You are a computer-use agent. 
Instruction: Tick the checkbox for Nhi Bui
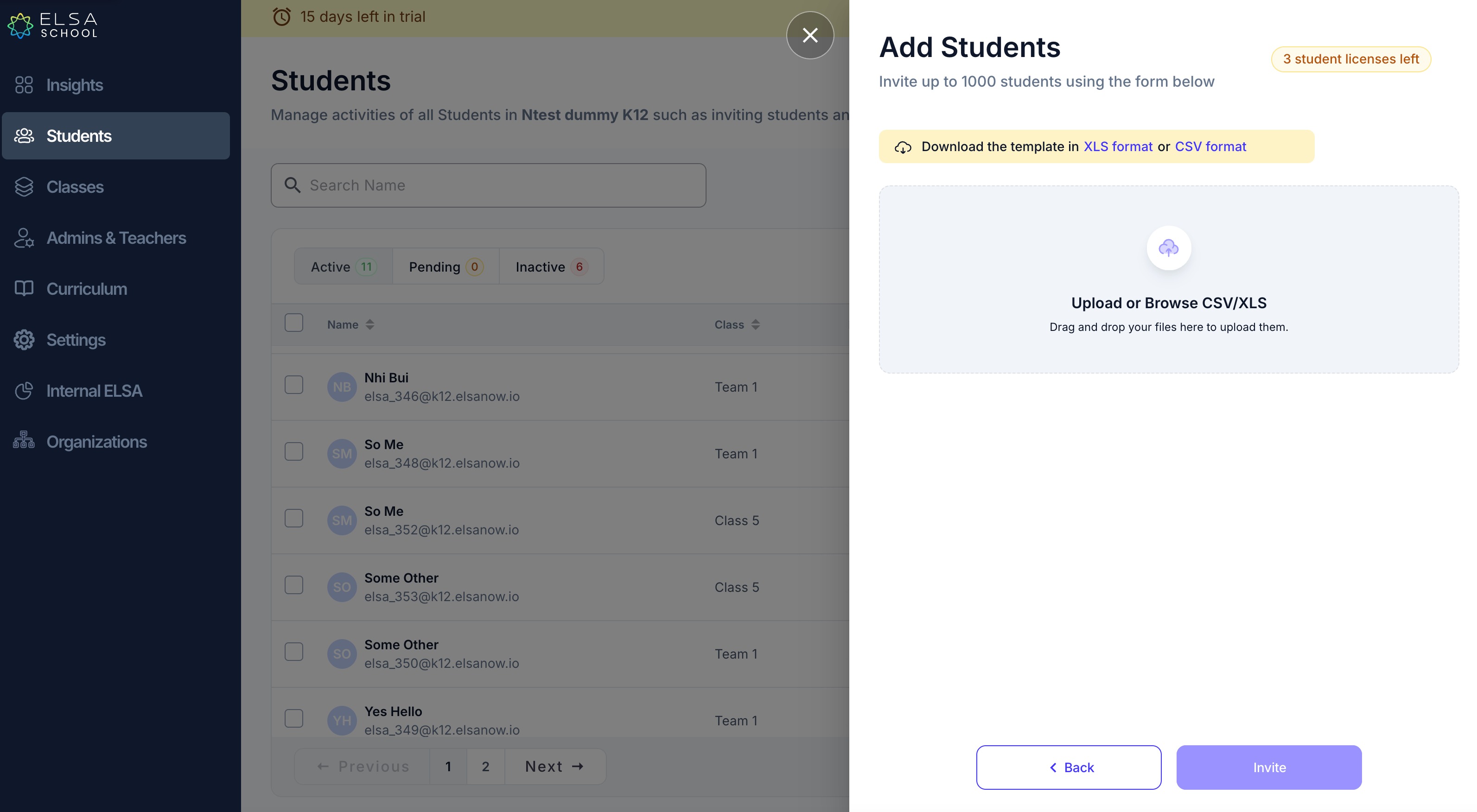294,385
